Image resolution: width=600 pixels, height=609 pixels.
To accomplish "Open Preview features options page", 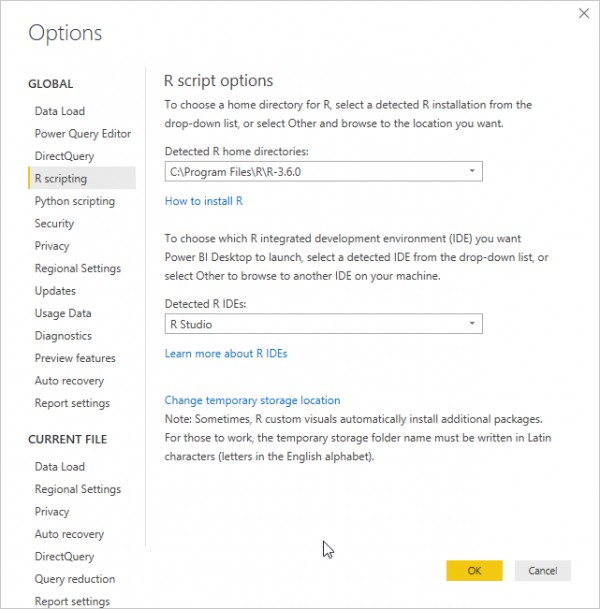I will point(75,358).
